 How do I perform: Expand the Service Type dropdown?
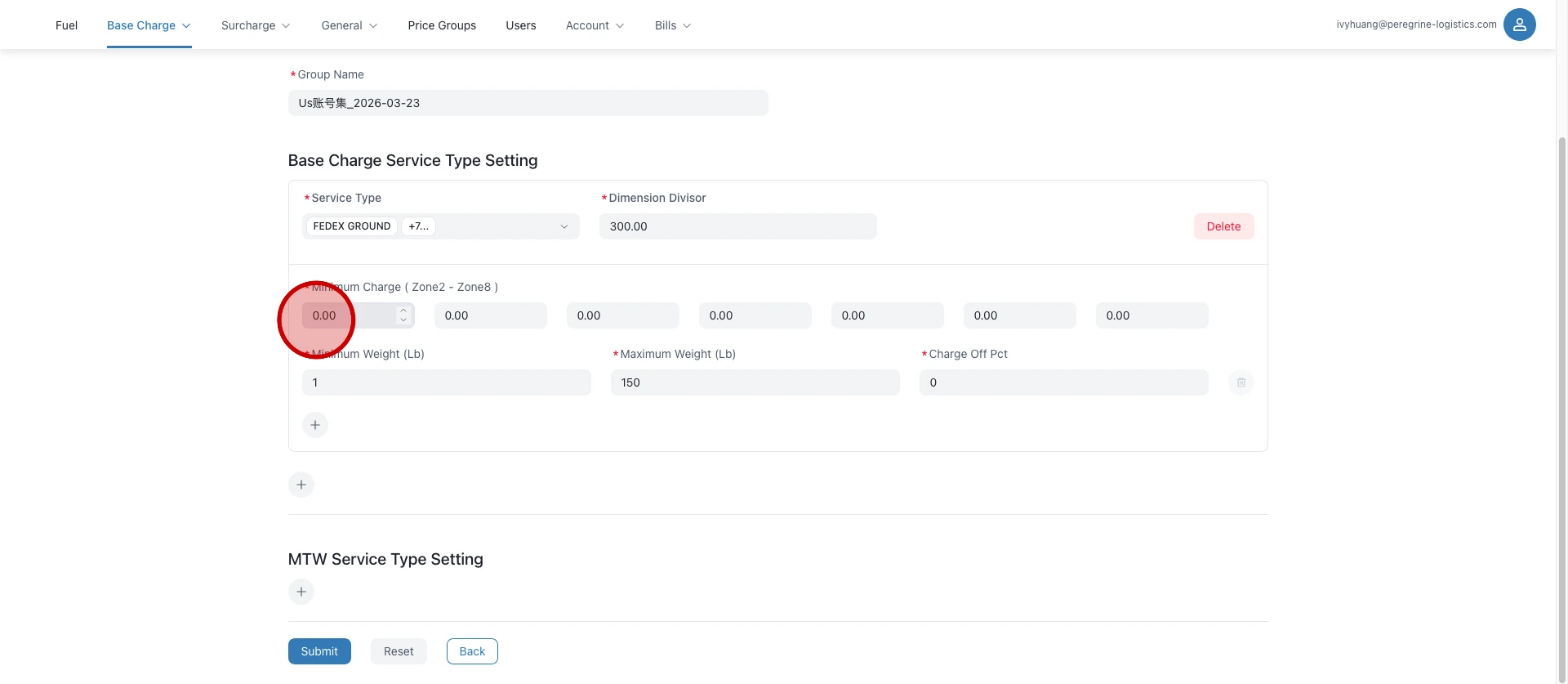tap(563, 226)
